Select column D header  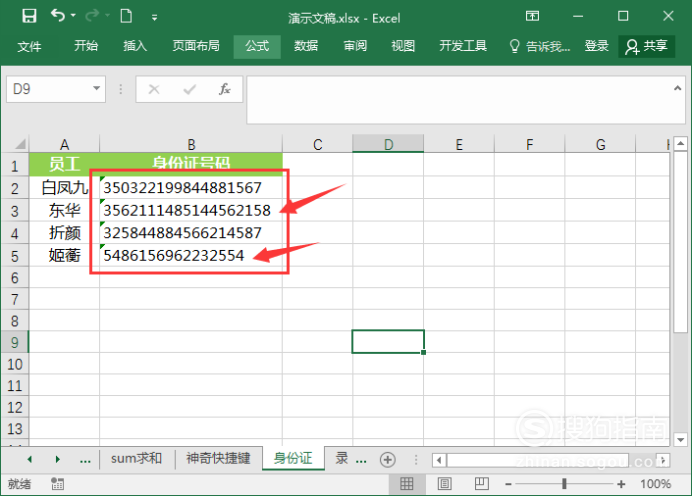[x=388, y=144]
